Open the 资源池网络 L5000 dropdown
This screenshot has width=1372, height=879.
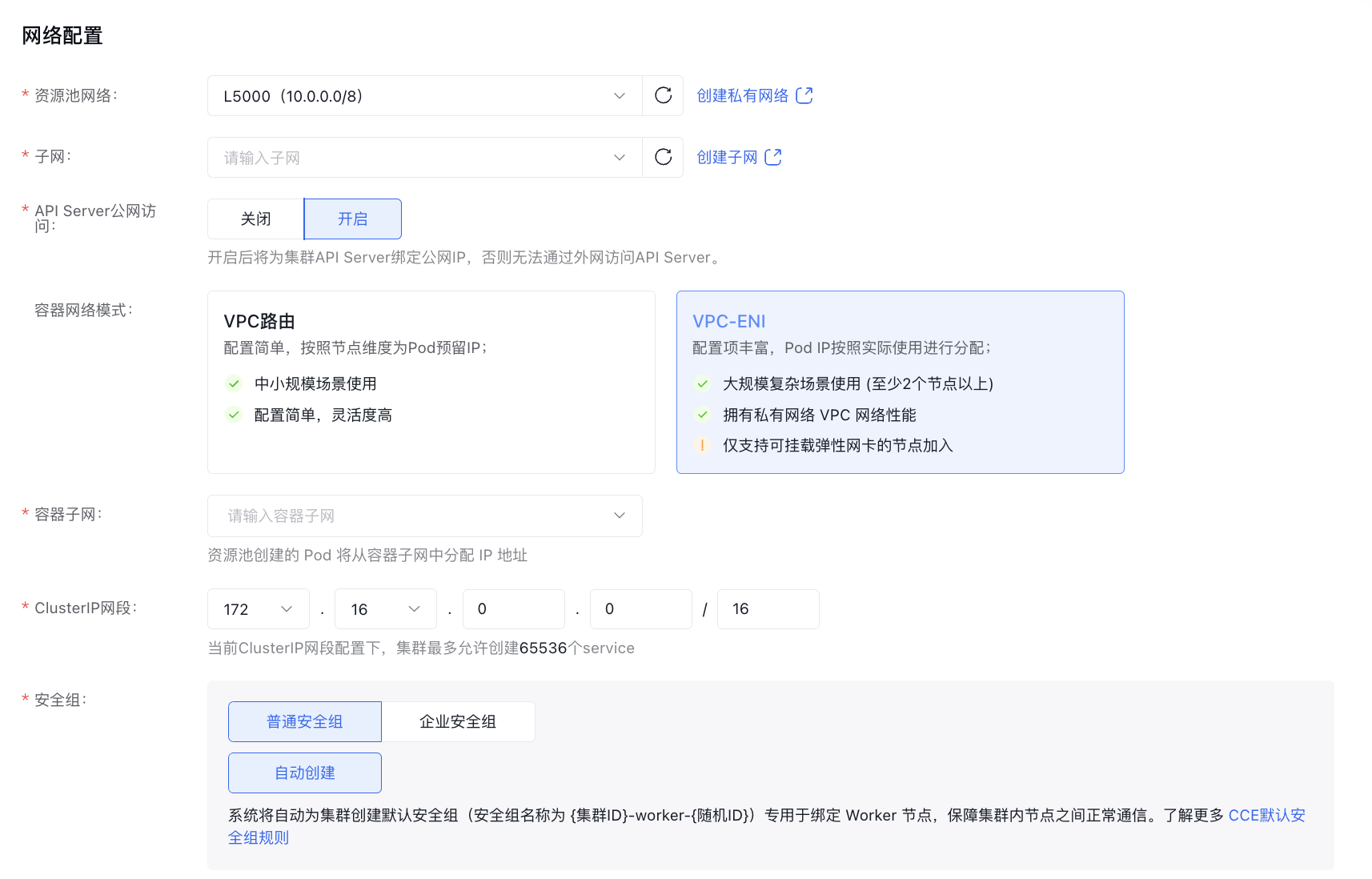coord(425,96)
